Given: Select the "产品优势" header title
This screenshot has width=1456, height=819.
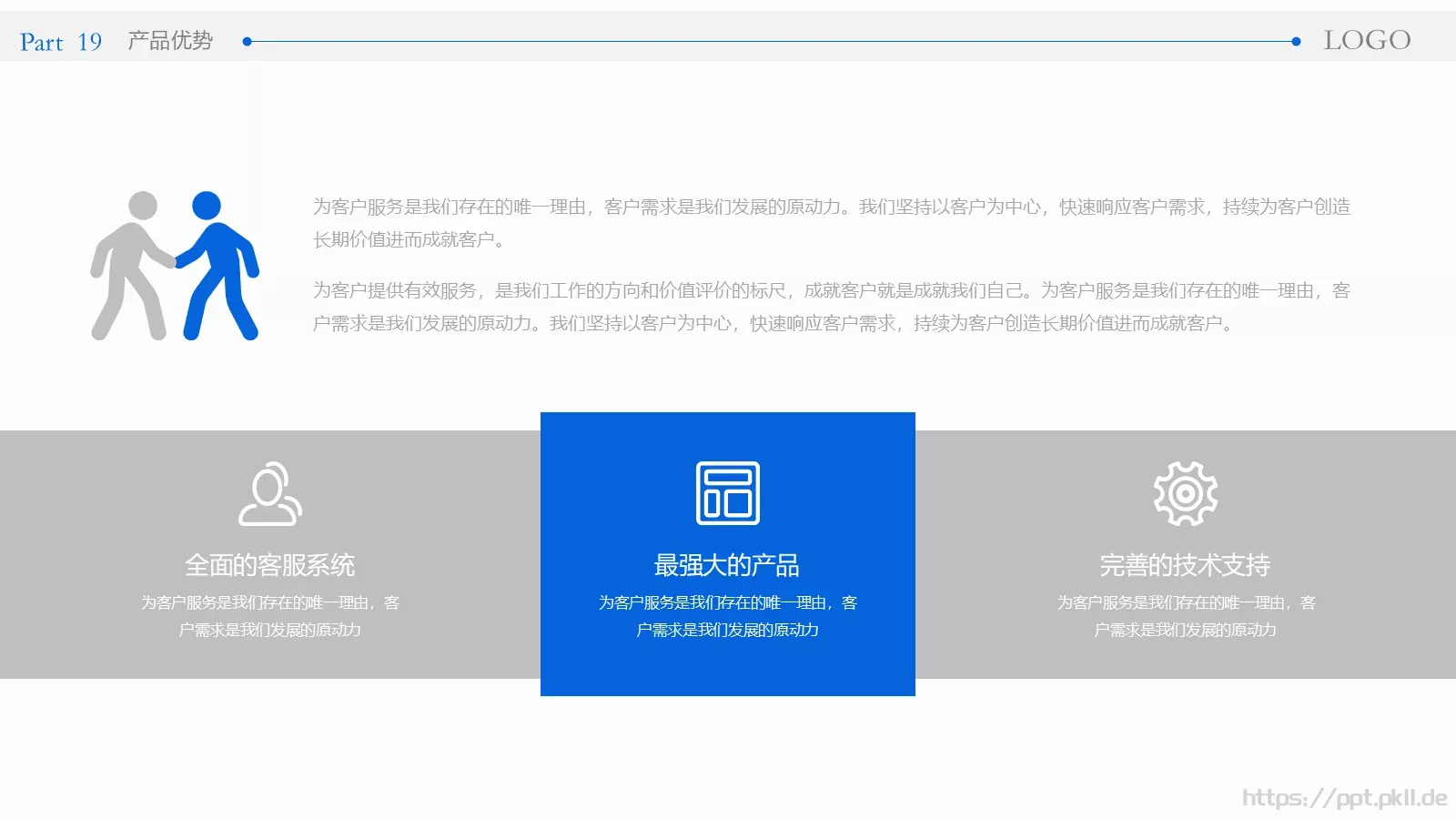Looking at the screenshot, I should [x=170, y=40].
